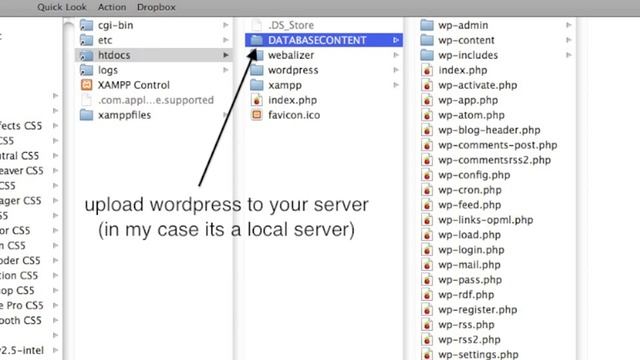The height and width of the screenshot is (360, 640).
Task: Select wp-load.php in the list
Action: tap(469, 235)
